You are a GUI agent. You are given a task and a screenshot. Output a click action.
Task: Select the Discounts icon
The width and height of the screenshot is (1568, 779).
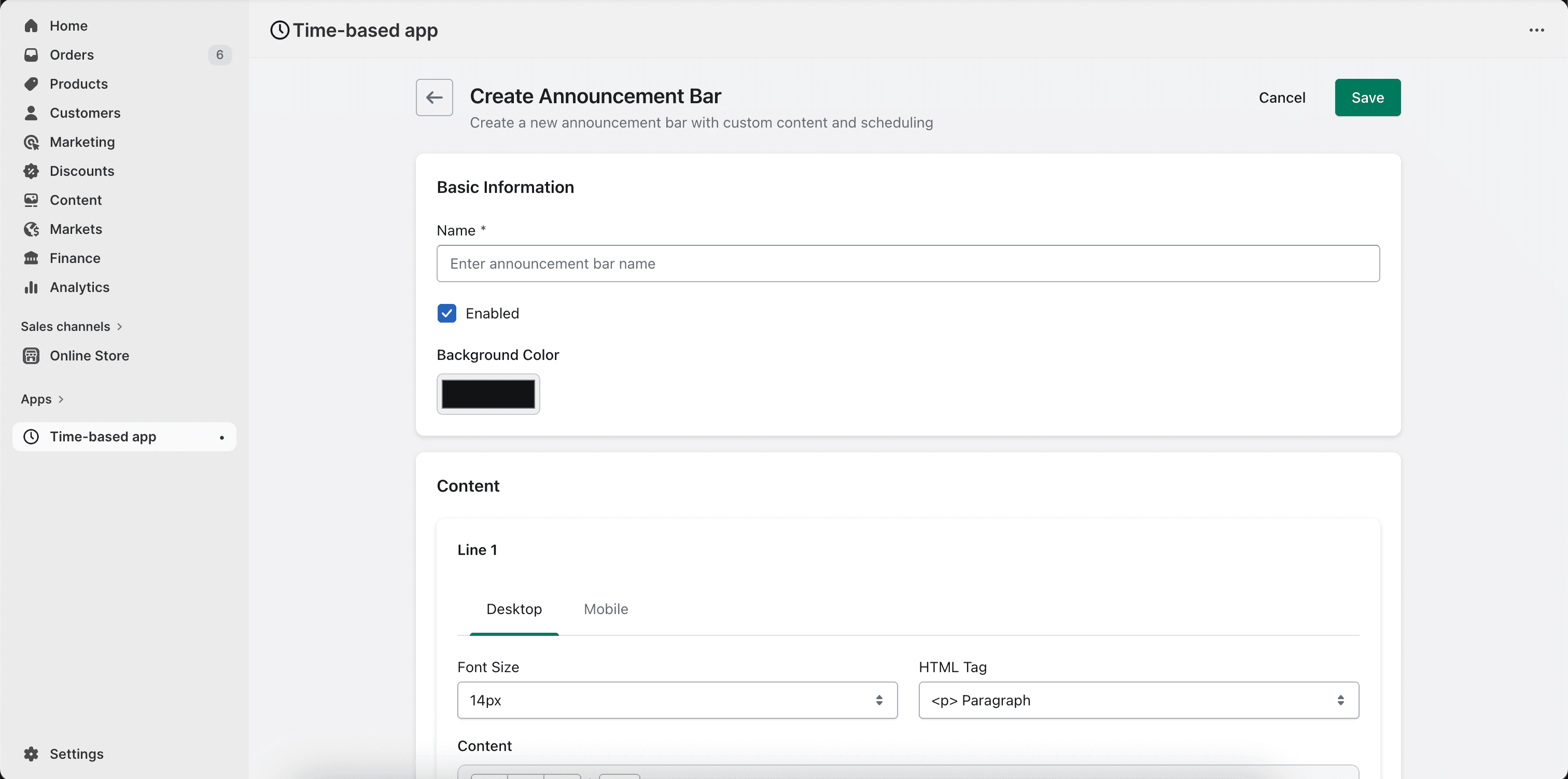click(x=31, y=171)
